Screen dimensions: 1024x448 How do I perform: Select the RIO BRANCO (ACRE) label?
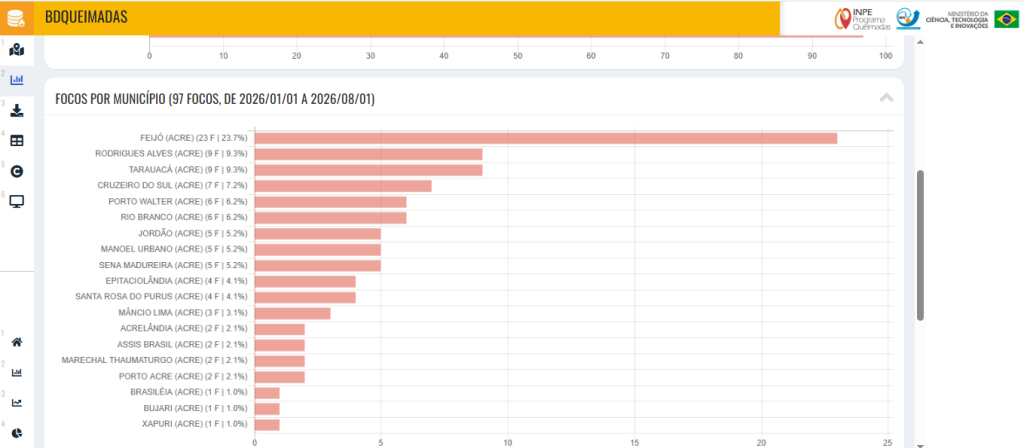[x=185, y=217]
